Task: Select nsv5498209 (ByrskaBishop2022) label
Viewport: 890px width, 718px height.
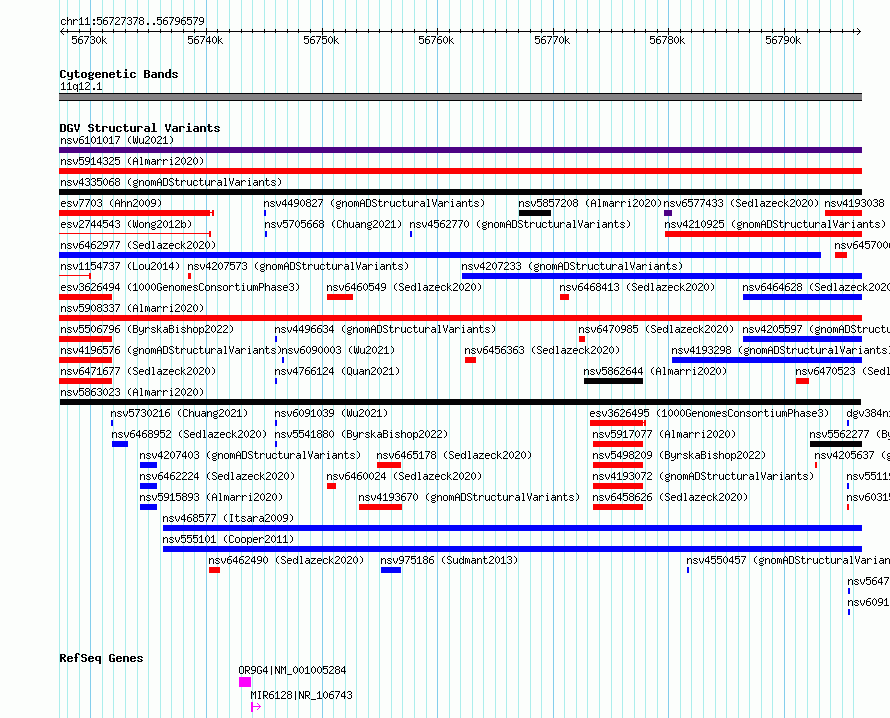Action: [679, 455]
